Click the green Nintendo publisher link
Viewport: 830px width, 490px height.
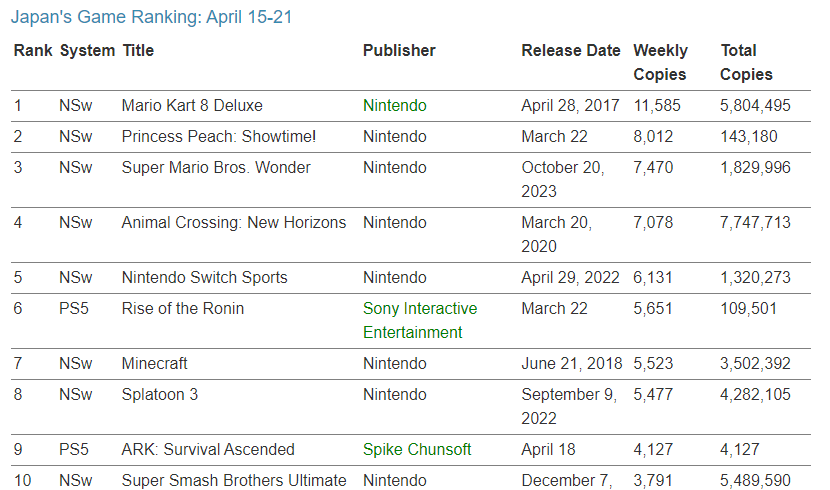click(394, 105)
